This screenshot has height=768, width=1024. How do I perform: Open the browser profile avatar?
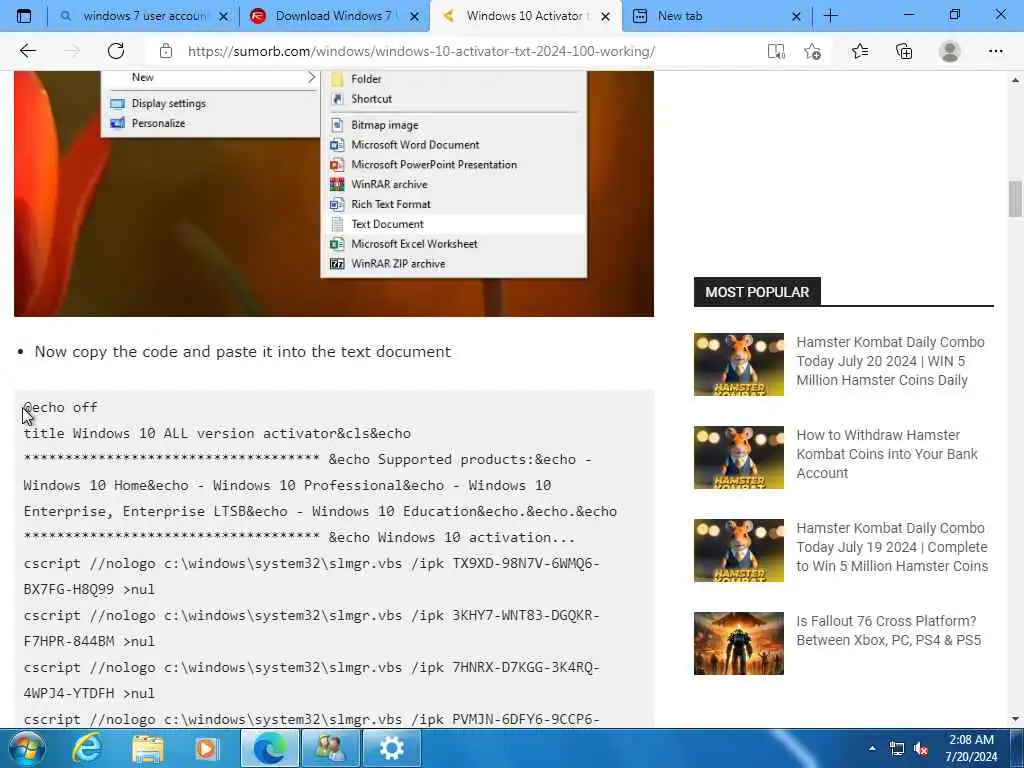pos(949,51)
